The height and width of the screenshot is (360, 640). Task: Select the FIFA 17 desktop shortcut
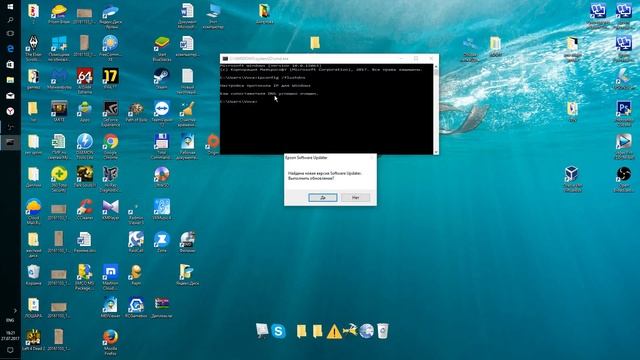click(110, 79)
